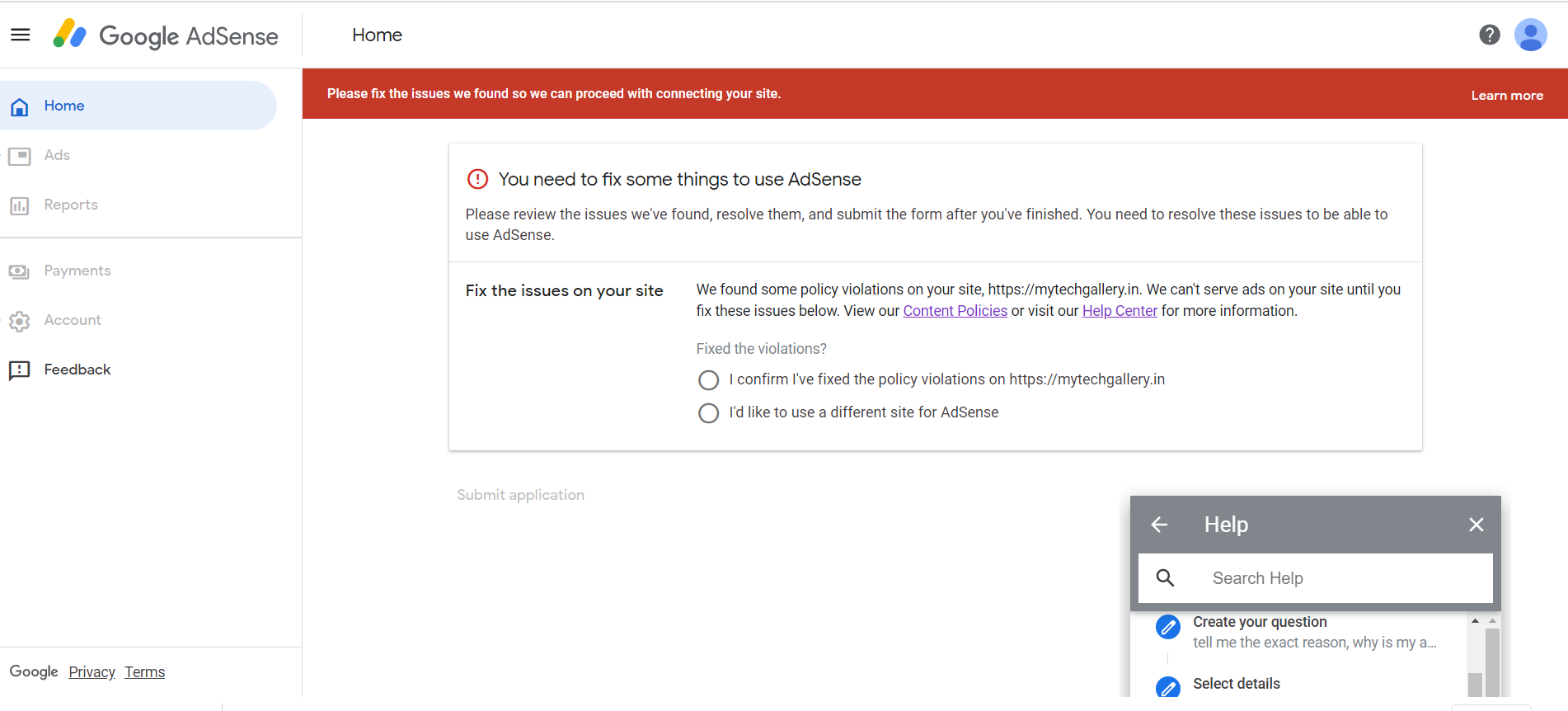Click the magnifier icon in Search Help
Screen dimensions: 1568x711
tap(1165, 578)
